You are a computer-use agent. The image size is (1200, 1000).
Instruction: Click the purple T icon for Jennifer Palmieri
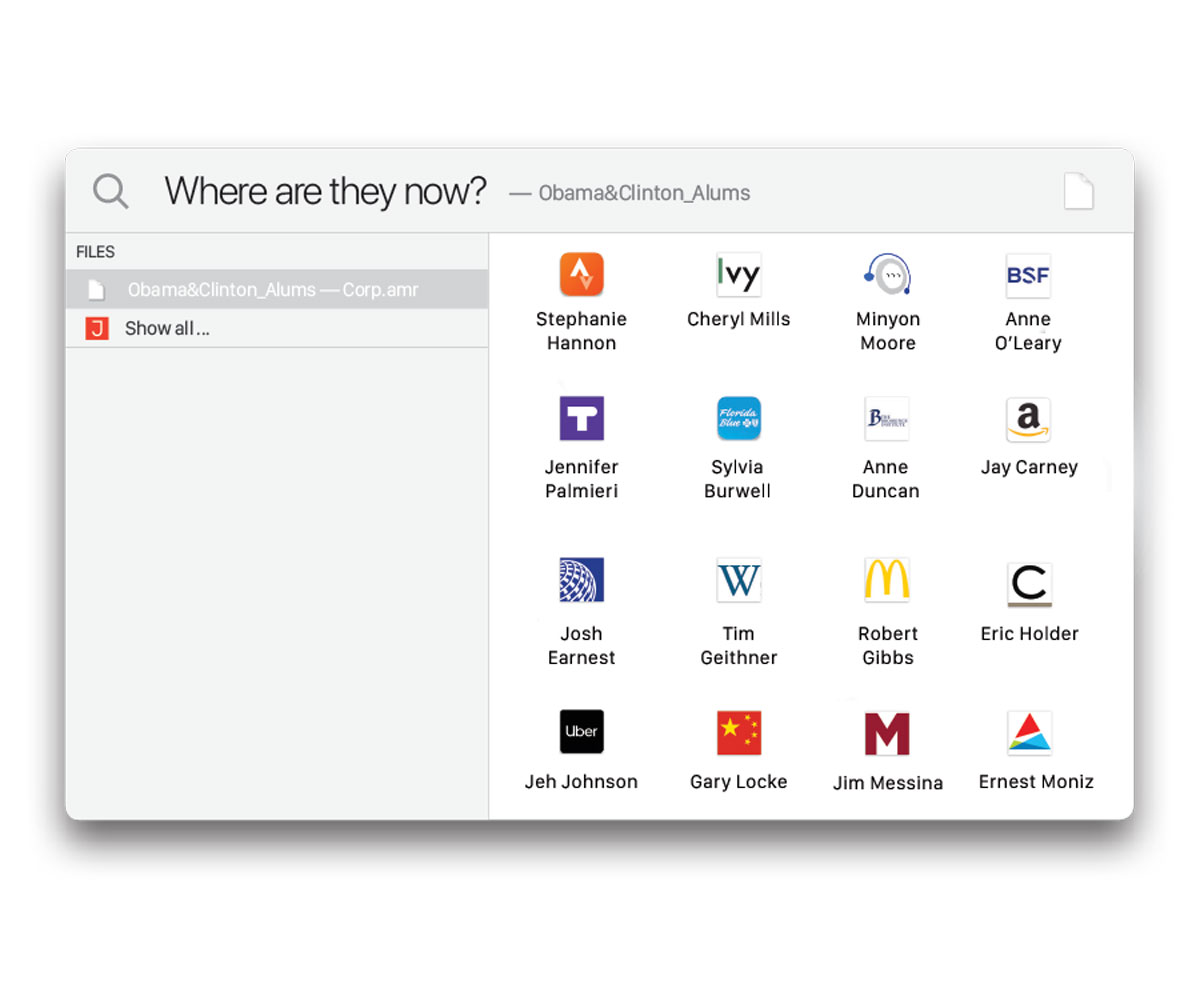coord(581,419)
